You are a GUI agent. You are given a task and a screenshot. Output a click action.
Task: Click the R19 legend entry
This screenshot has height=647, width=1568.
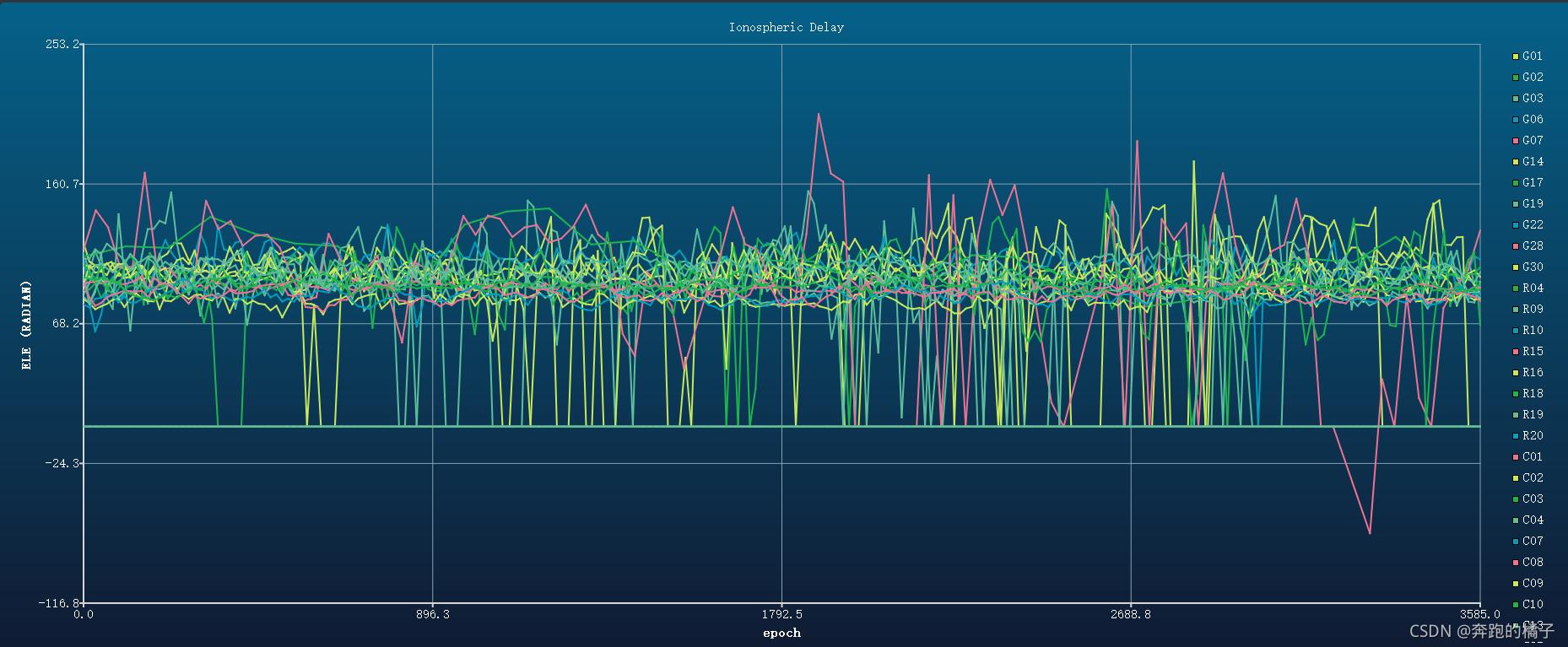(1527, 415)
